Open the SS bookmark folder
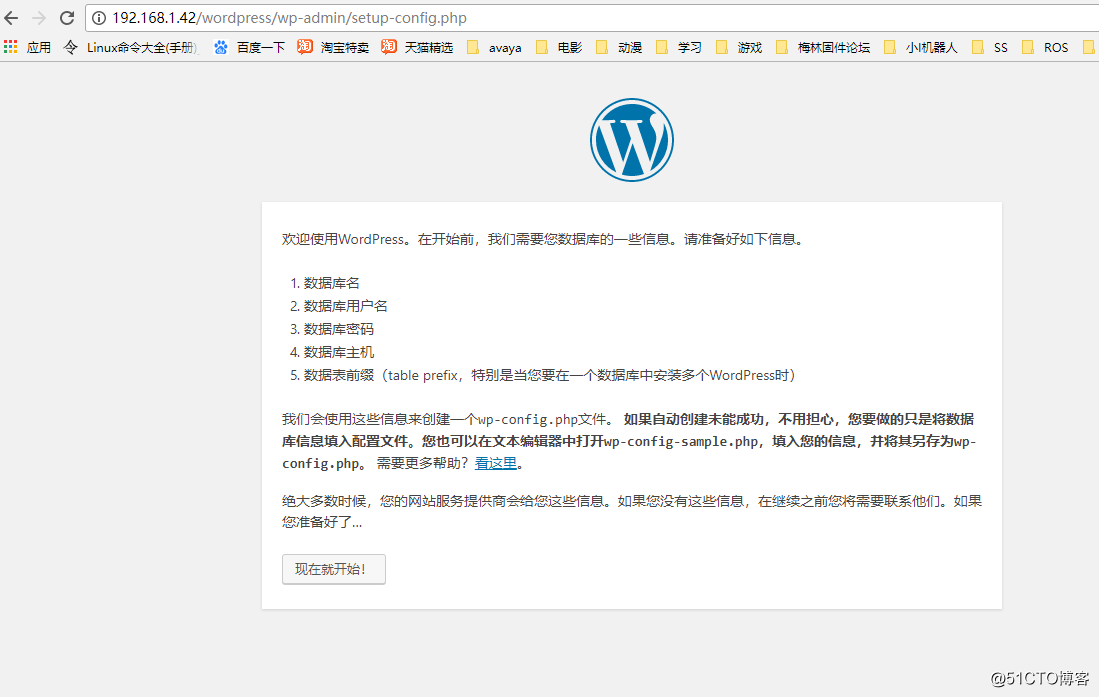The height and width of the screenshot is (697, 1099). (990, 48)
